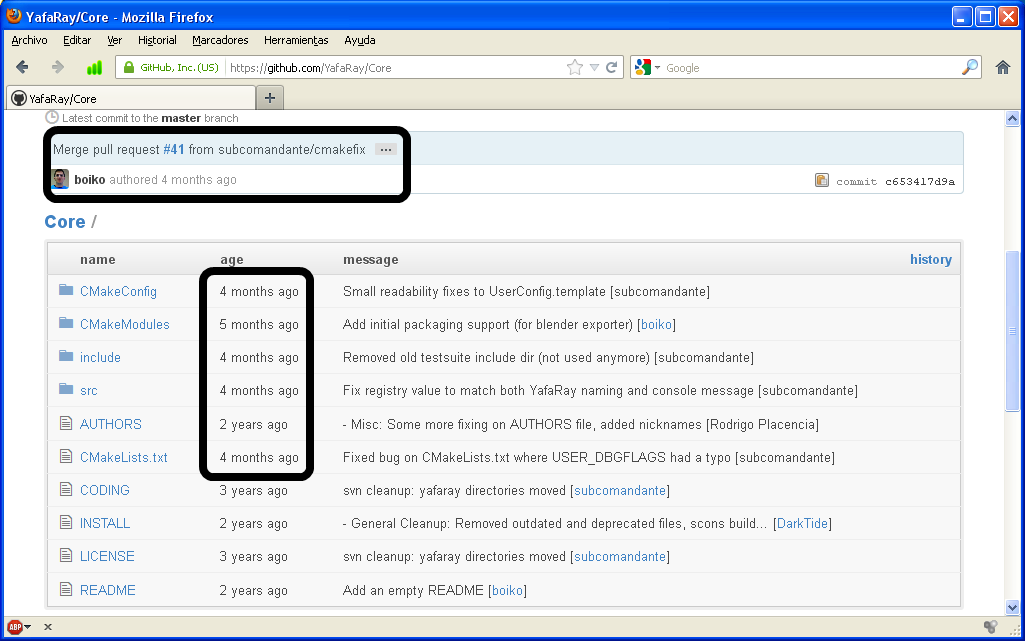This screenshot has height=641, width=1025.
Task: Click the page scrollbar down arrow
Action: 1012,608
